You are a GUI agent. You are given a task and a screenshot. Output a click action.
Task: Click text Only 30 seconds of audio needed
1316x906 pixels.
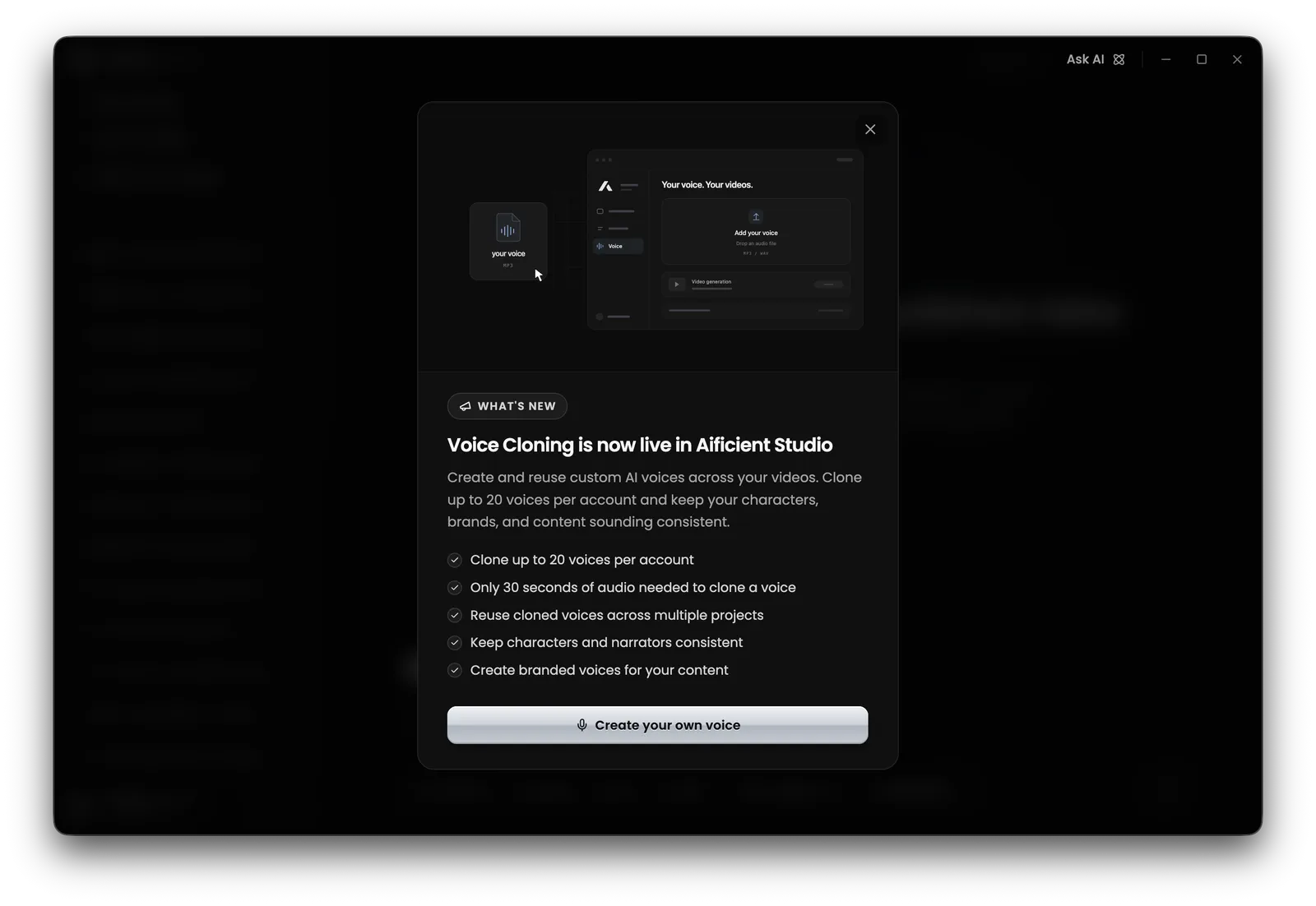633,588
